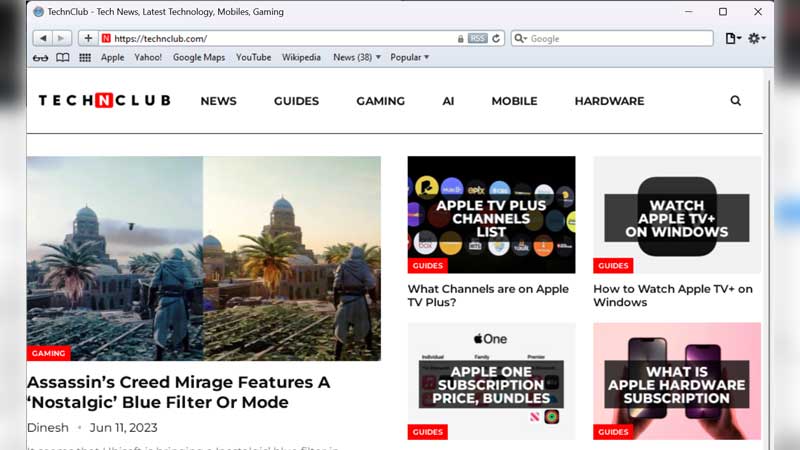This screenshot has width=800, height=450.
Task: Reload the page with the refresh icon
Action: (x=496, y=38)
